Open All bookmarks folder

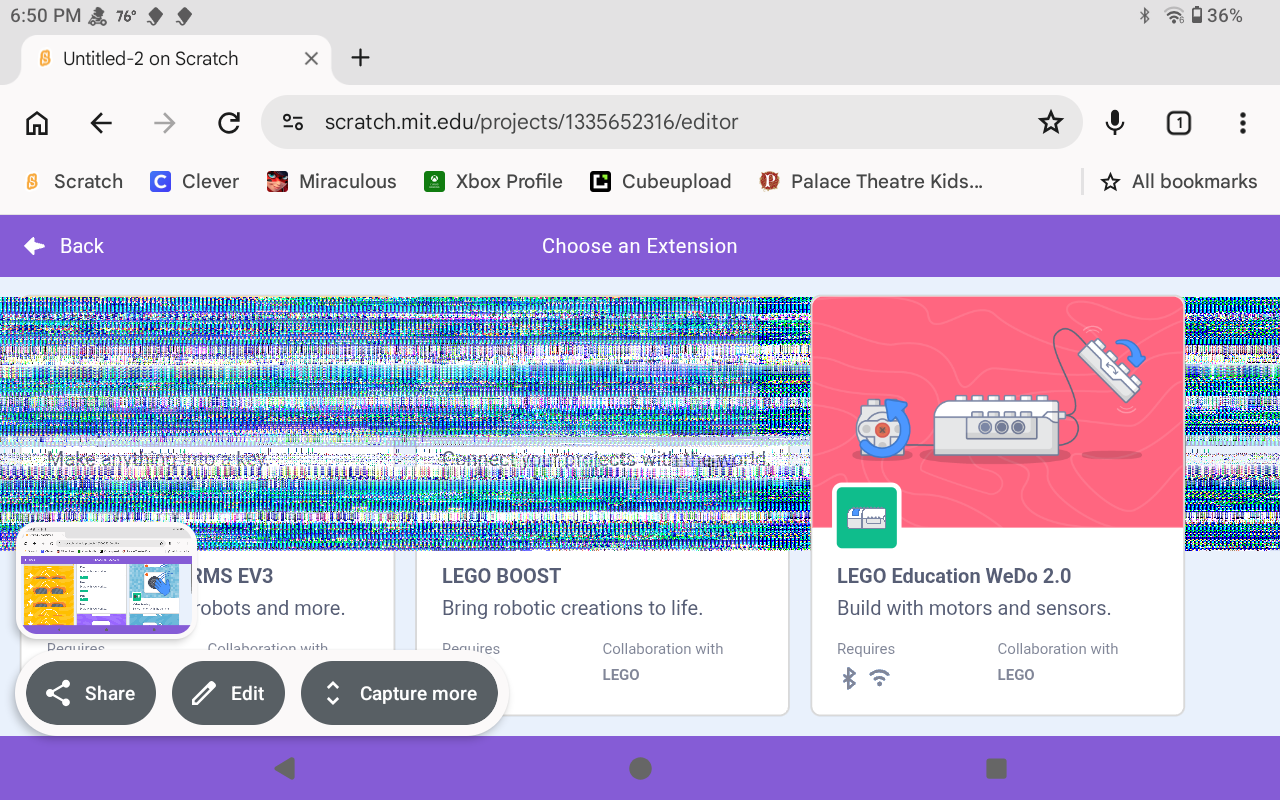tap(1179, 181)
